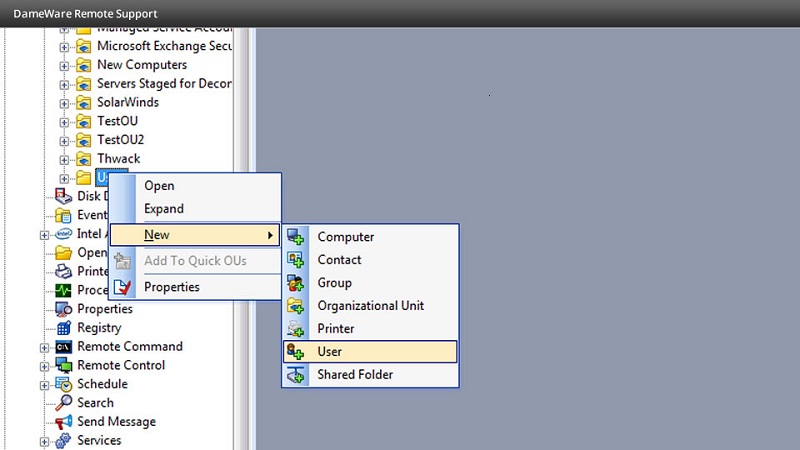Expand the Intel node

[44, 235]
